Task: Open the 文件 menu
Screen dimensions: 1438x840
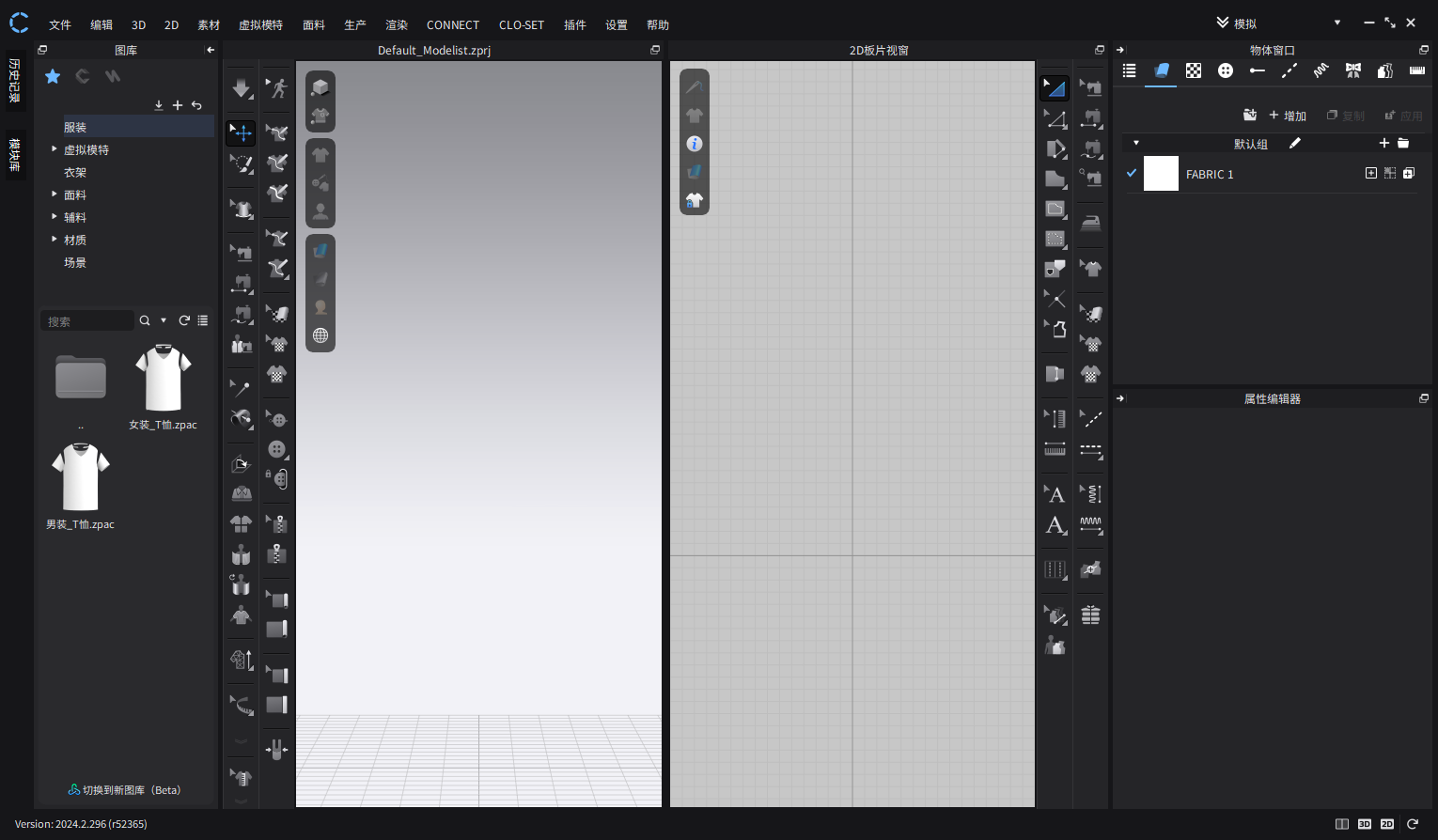Action: (60, 25)
